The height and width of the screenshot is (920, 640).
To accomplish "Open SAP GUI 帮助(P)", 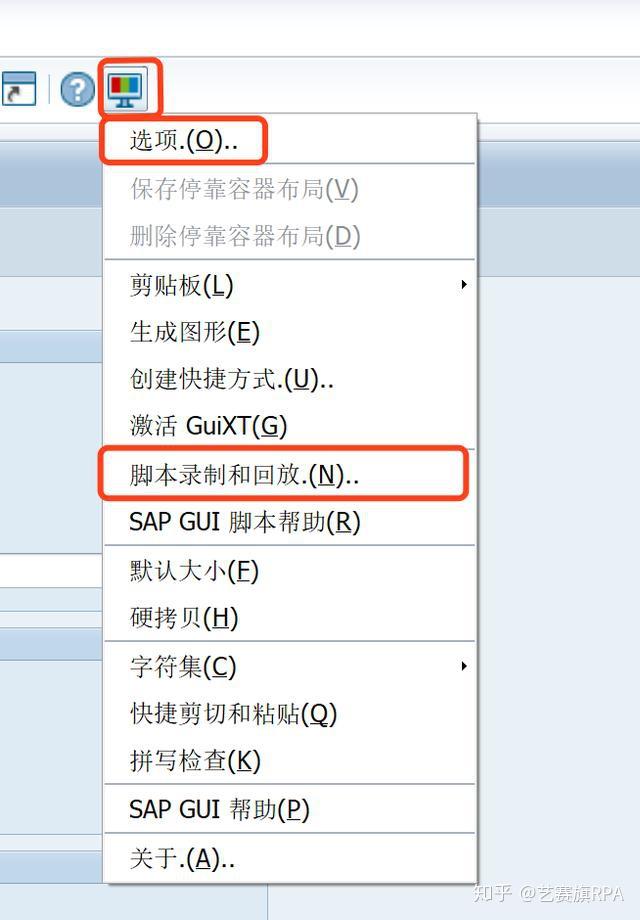I will pos(290,809).
